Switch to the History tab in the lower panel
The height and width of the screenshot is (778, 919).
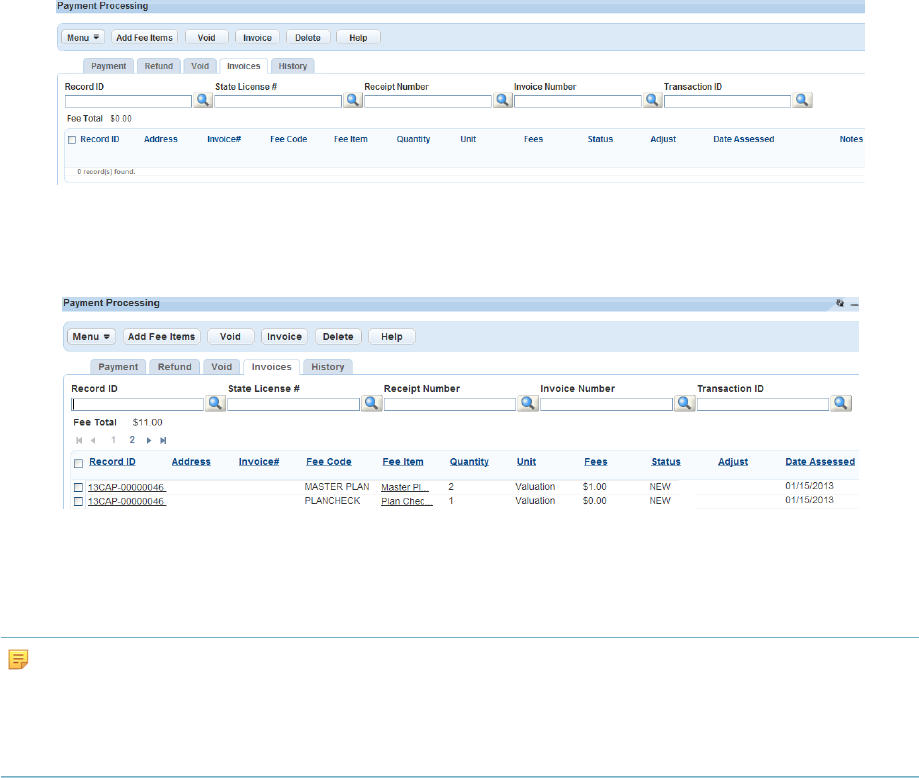coord(327,367)
